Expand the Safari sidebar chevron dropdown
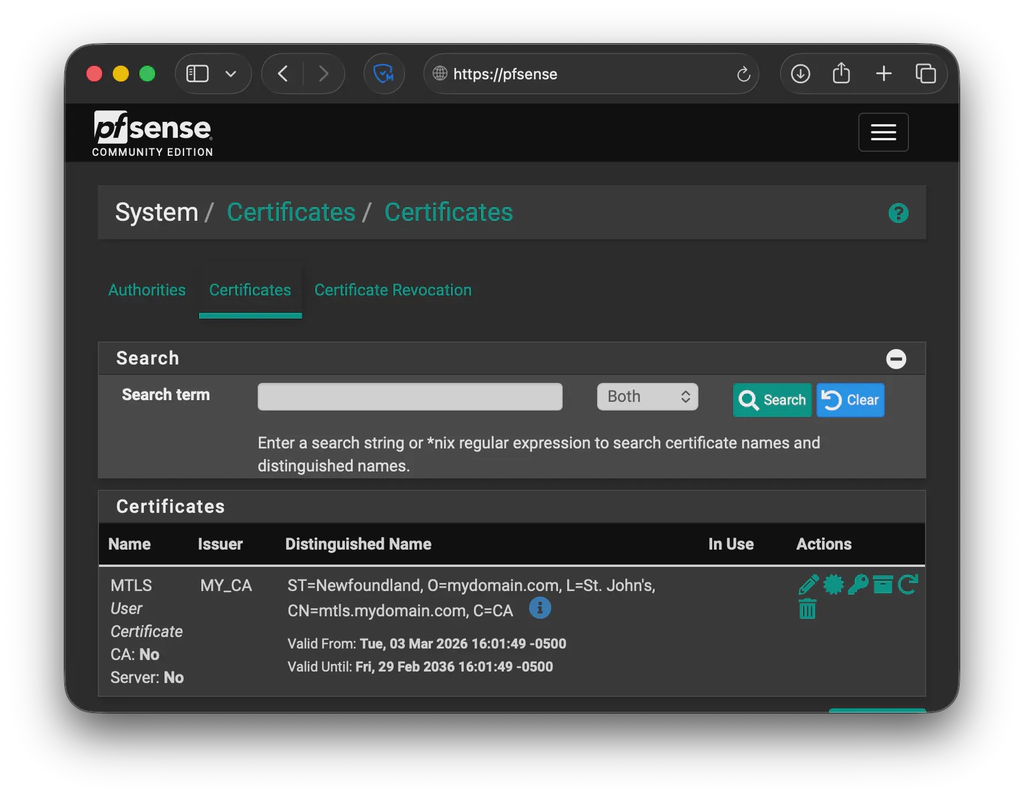The height and width of the screenshot is (798, 1024). 231,73
